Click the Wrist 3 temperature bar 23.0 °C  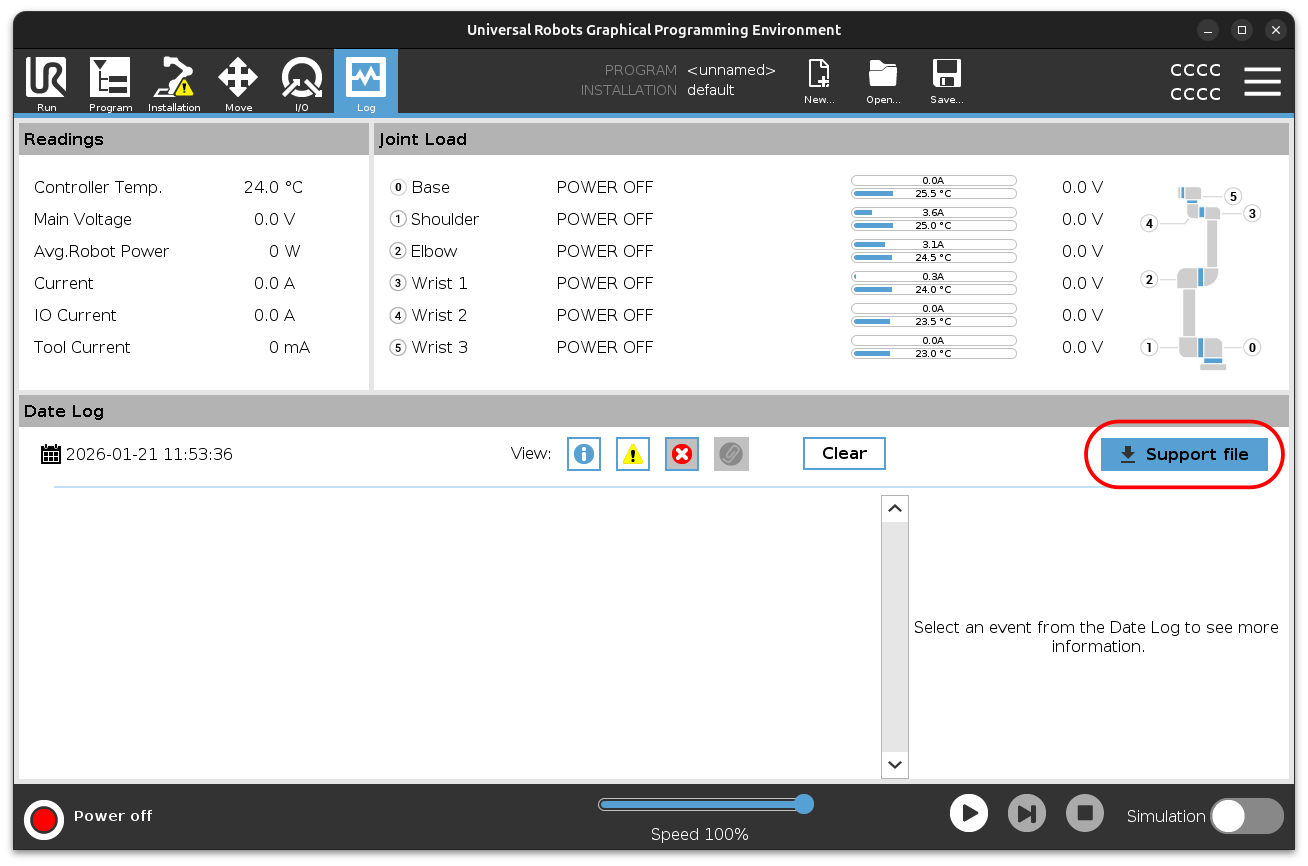coord(934,354)
